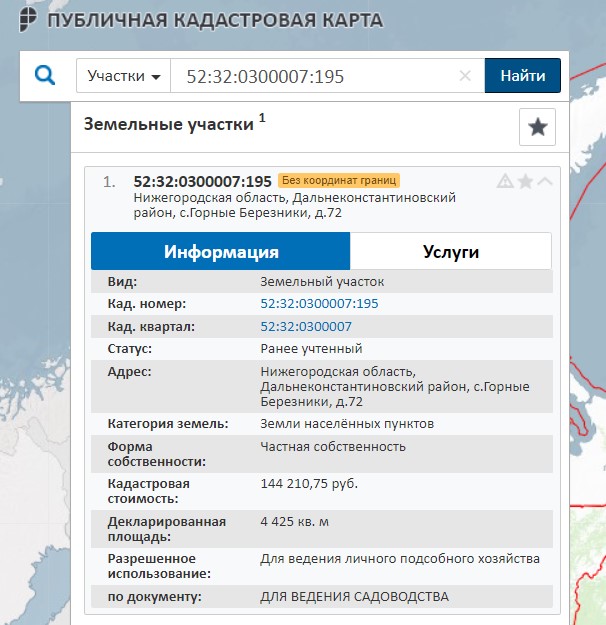Open cadastral number link 52:32:0300007:195
Image resolution: width=606 pixels, height=625 pixels.
pos(319,304)
